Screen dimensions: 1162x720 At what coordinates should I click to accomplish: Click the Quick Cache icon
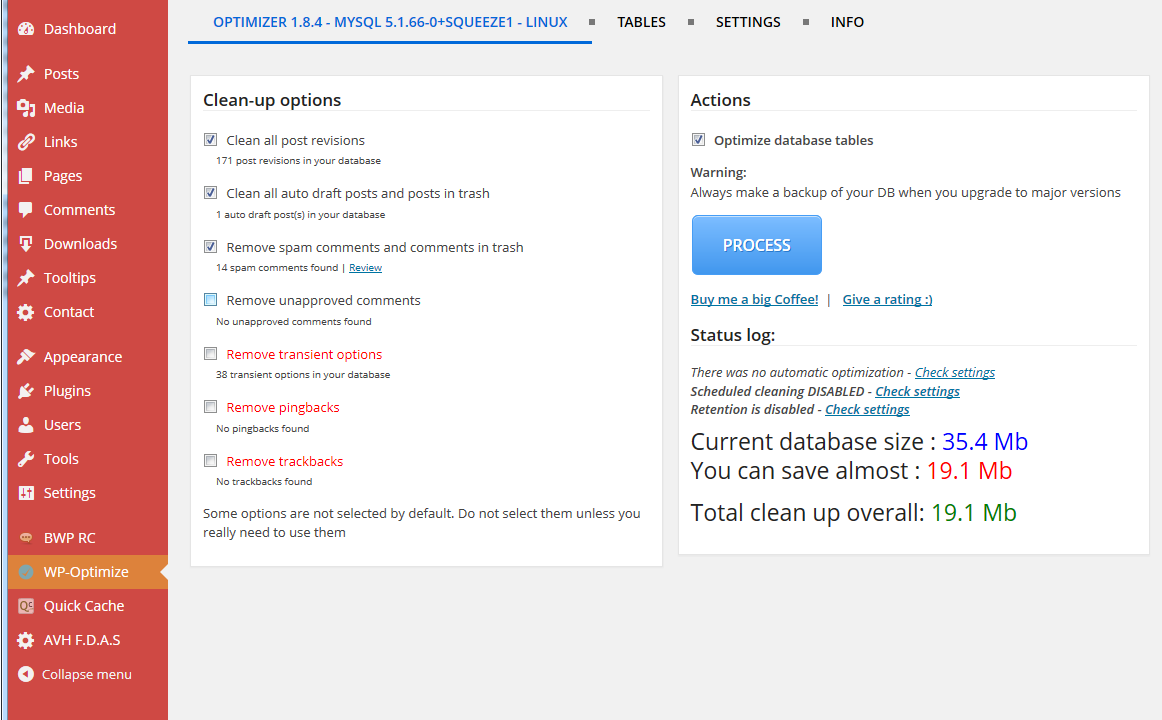click(x=26, y=606)
